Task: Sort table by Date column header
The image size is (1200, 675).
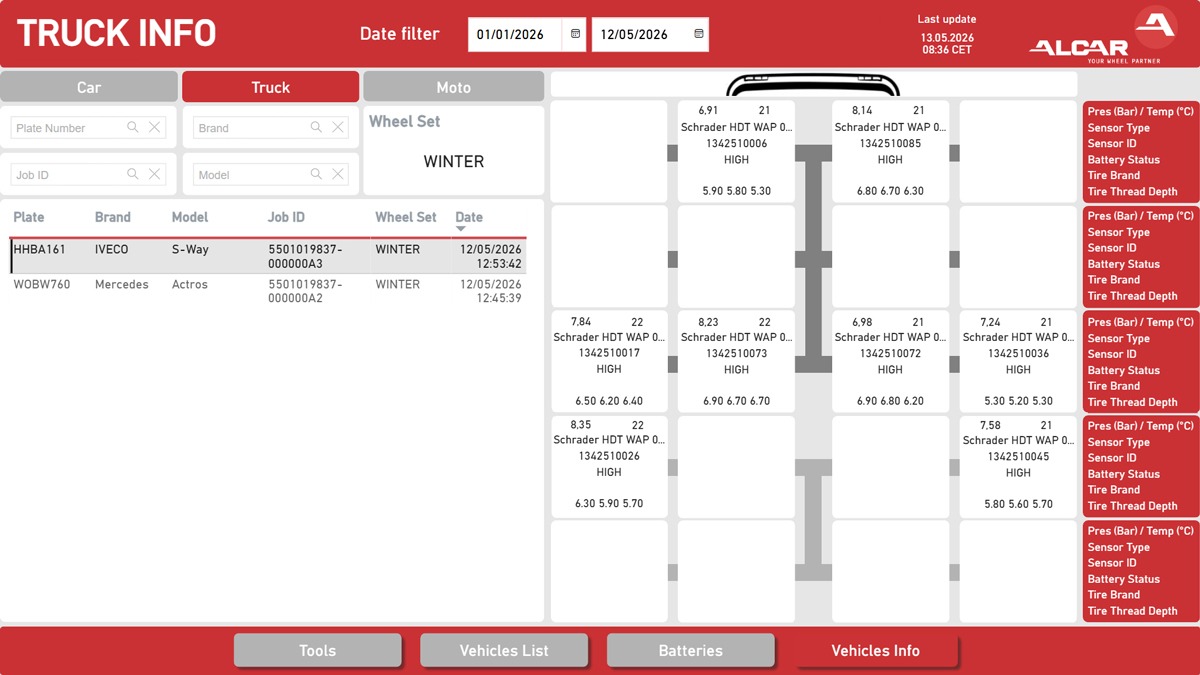Action: pos(469,217)
